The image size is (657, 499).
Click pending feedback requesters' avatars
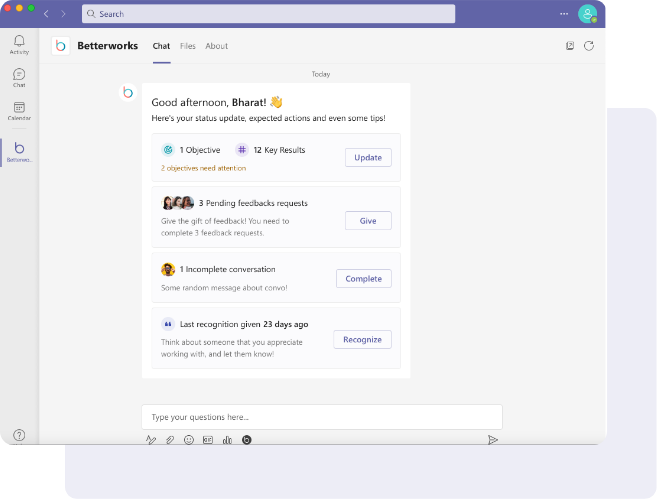178,203
